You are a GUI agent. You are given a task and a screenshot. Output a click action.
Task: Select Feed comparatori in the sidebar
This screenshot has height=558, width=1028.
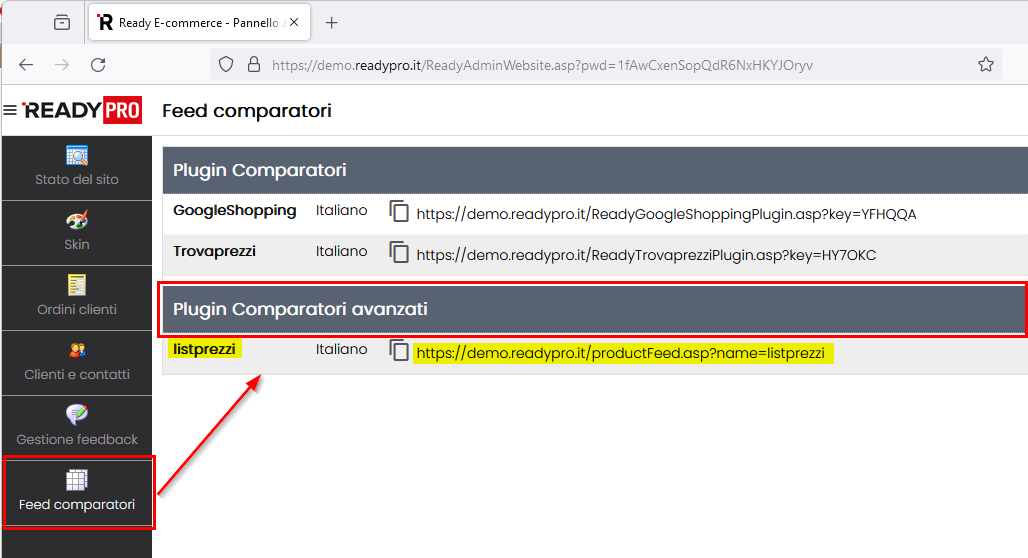pyautogui.click(x=77, y=493)
